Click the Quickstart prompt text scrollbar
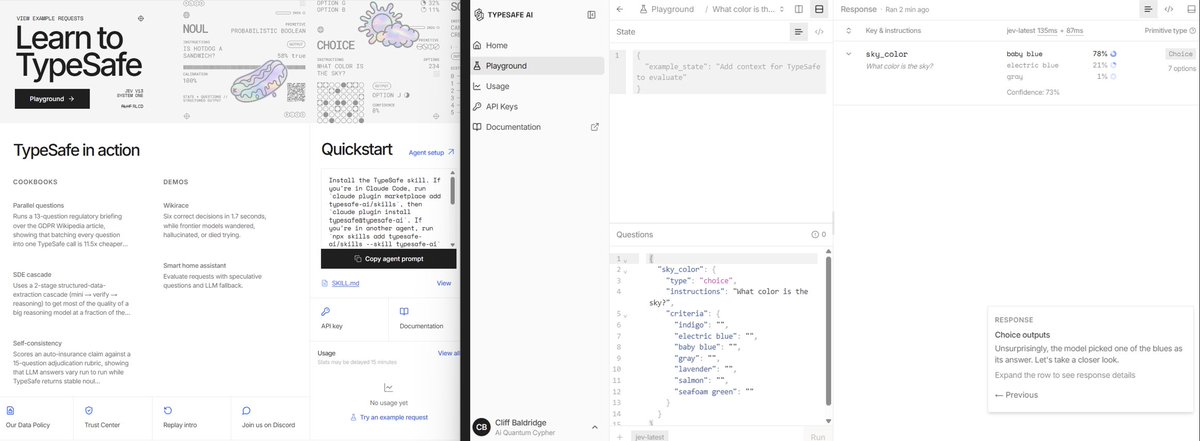 pyautogui.click(x=453, y=192)
